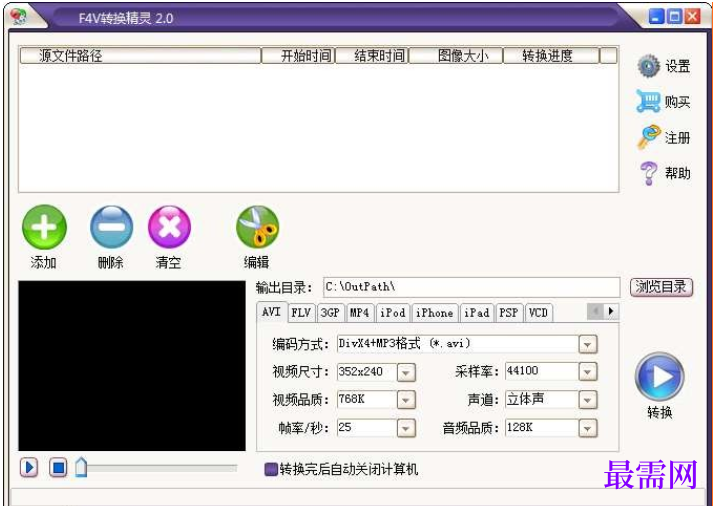Expand the 声道 audio channel dropdown
Image resolution: width=716 pixels, height=506 pixels.
[588, 401]
